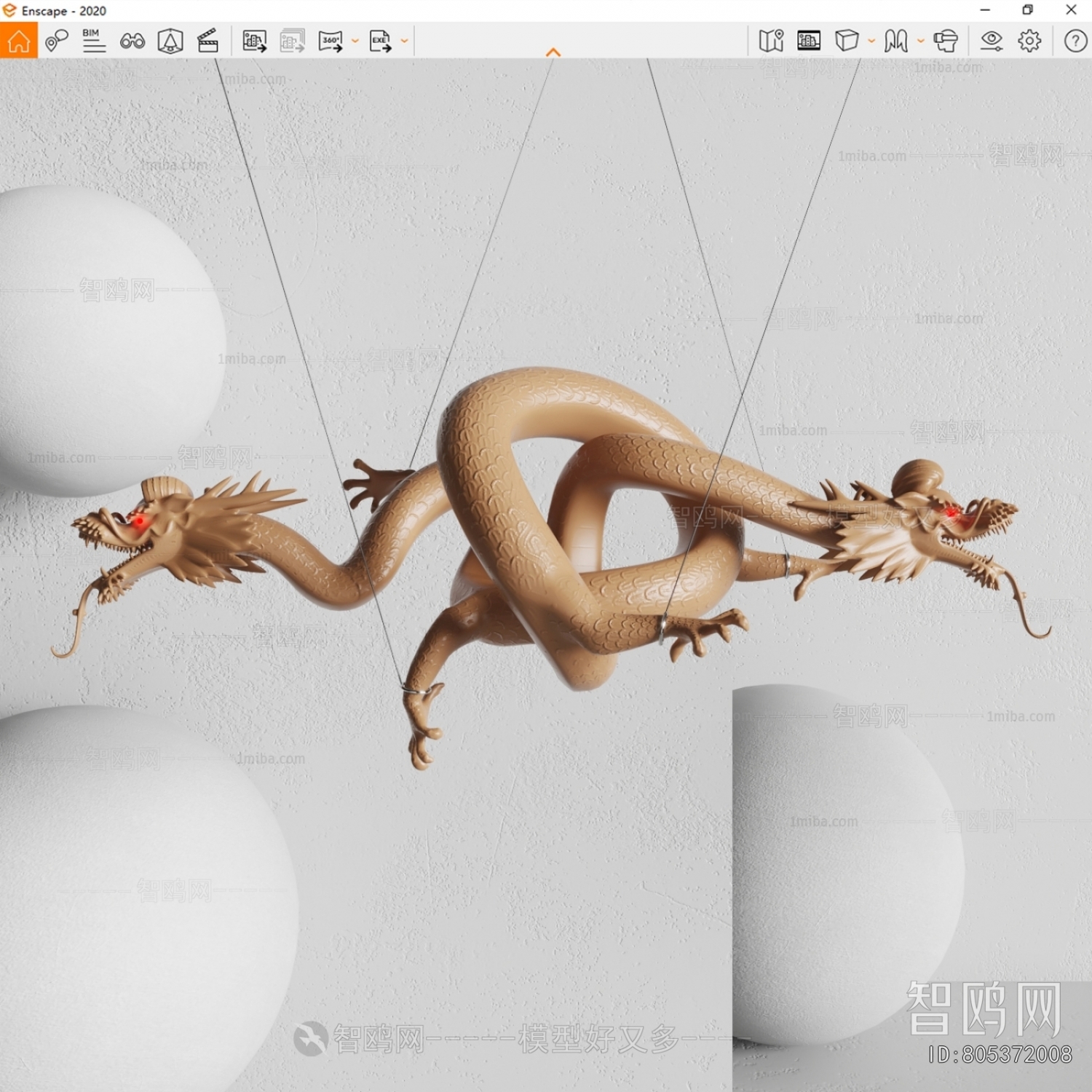Export a screenshot render image
This screenshot has height=1092, width=1092.
click(254, 41)
